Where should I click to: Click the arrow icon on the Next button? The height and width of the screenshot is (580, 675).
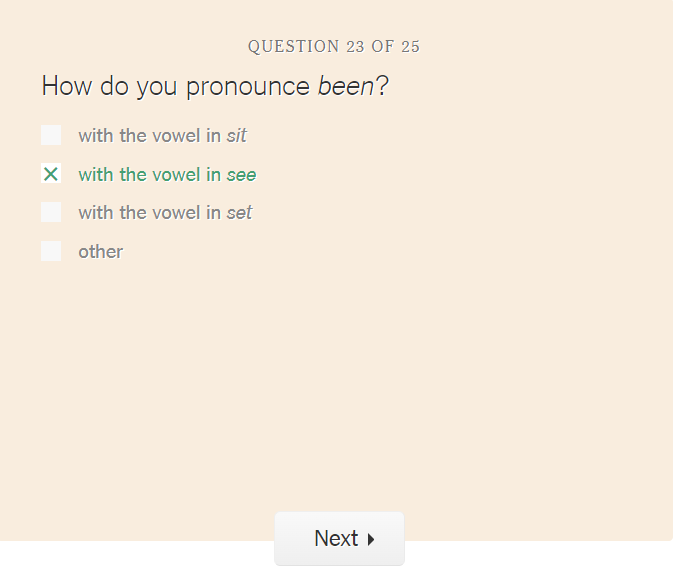click(x=371, y=539)
